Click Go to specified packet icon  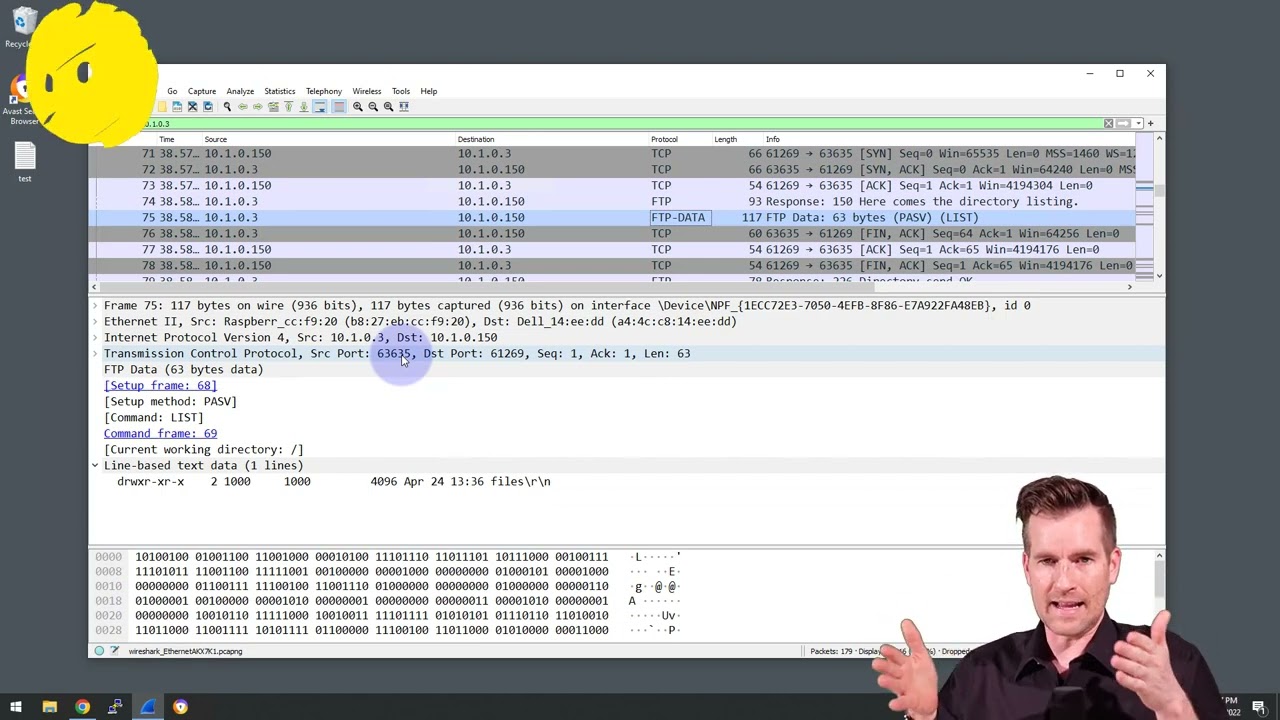pyautogui.click(x=273, y=107)
